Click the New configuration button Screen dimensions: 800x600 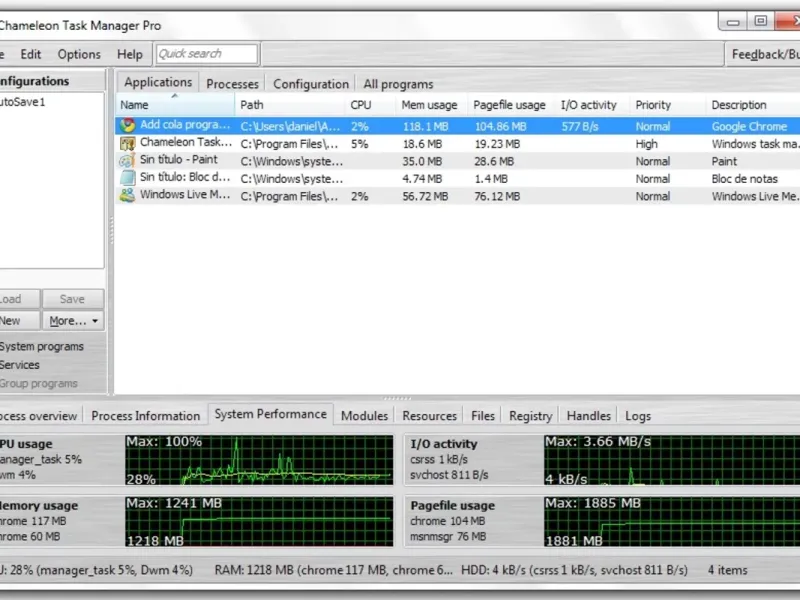[x=19, y=321]
